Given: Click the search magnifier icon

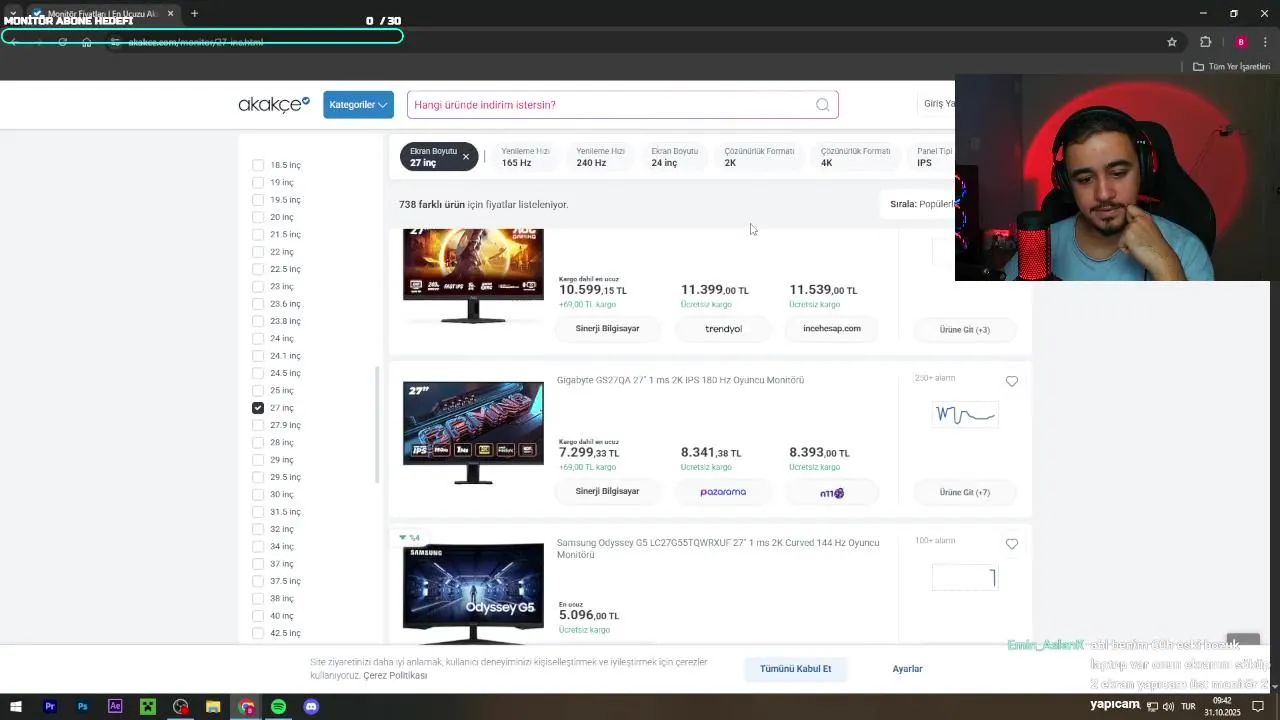Looking at the screenshot, I should click(822, 105).
